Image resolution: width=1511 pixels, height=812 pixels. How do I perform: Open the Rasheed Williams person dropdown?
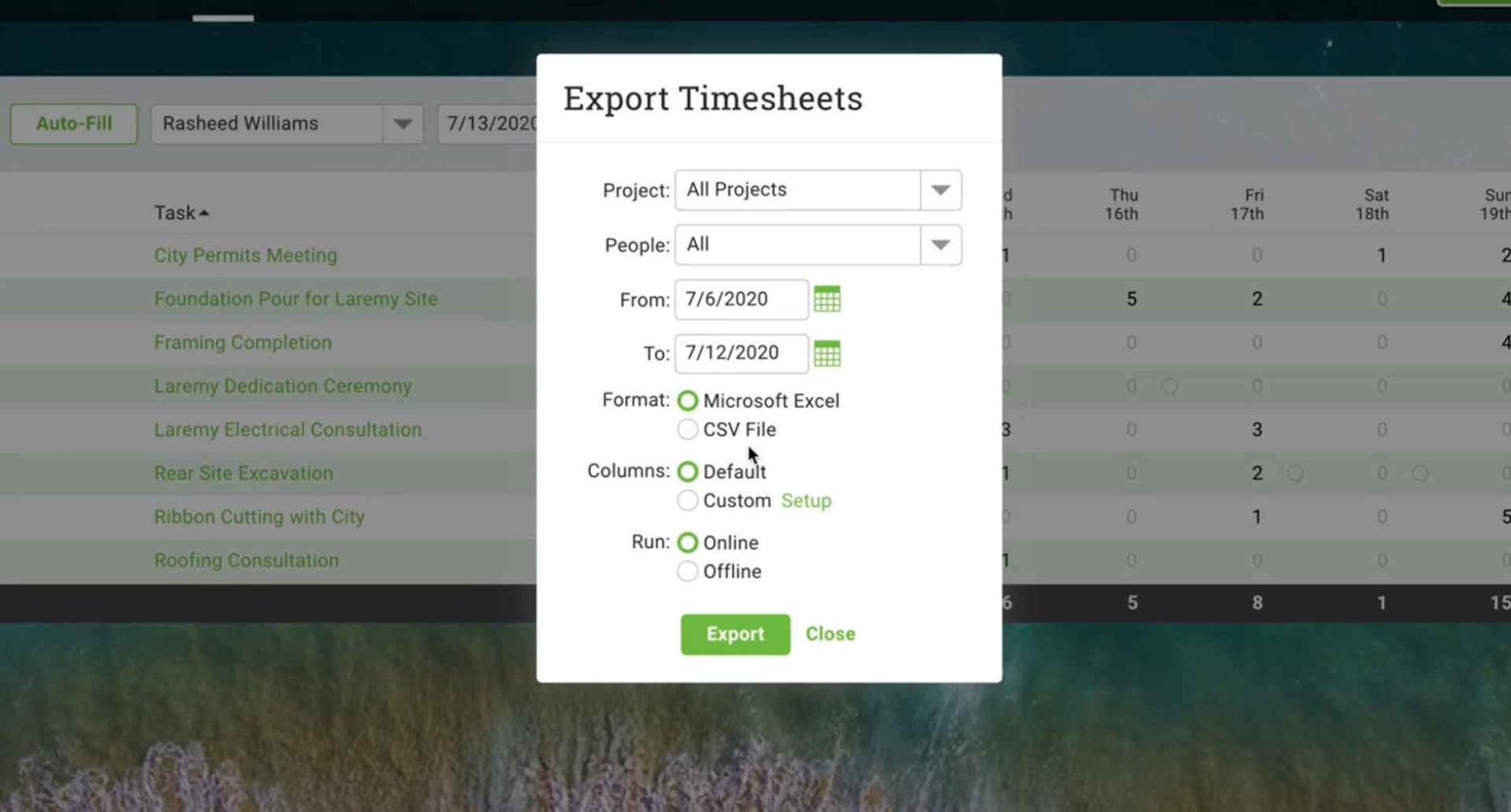coord(402,124)
